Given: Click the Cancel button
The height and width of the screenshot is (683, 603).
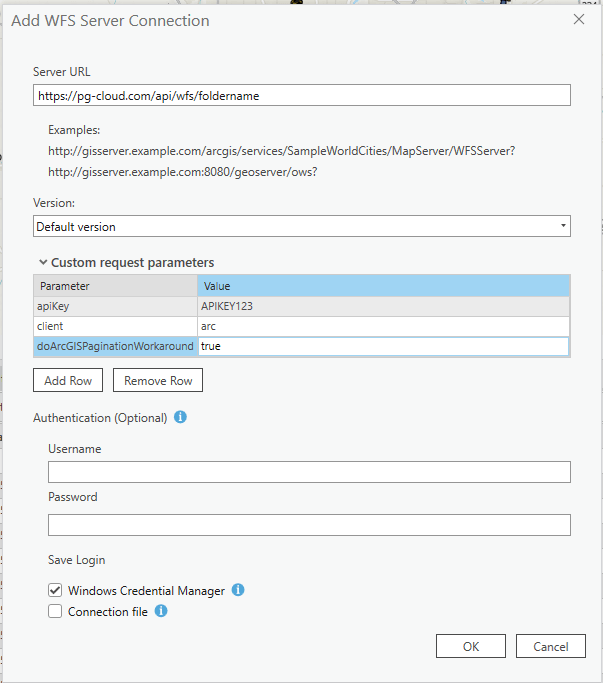Looking at the screenshot, I should (551, 646).
